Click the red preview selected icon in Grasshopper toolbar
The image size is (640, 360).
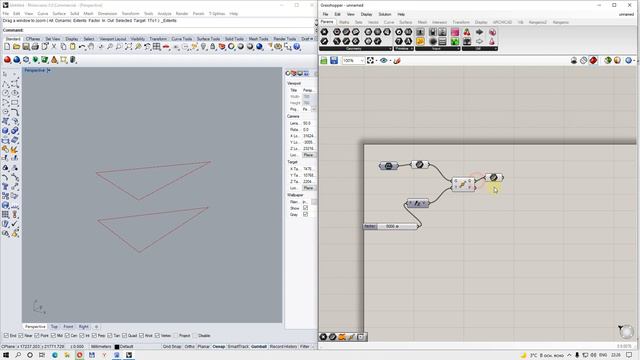click(593, 60)
